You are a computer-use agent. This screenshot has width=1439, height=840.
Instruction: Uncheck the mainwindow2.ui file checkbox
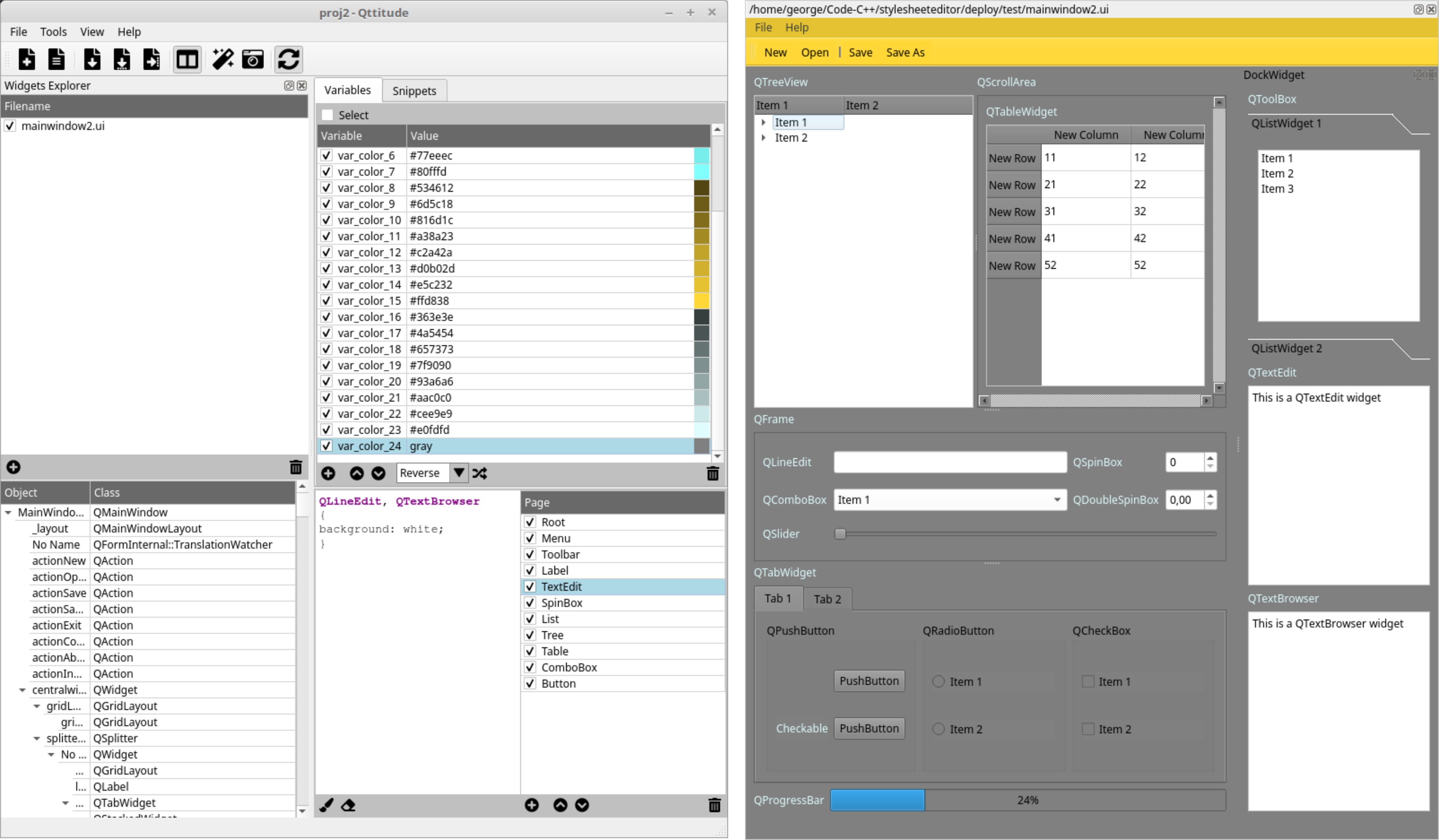[10, 125]
